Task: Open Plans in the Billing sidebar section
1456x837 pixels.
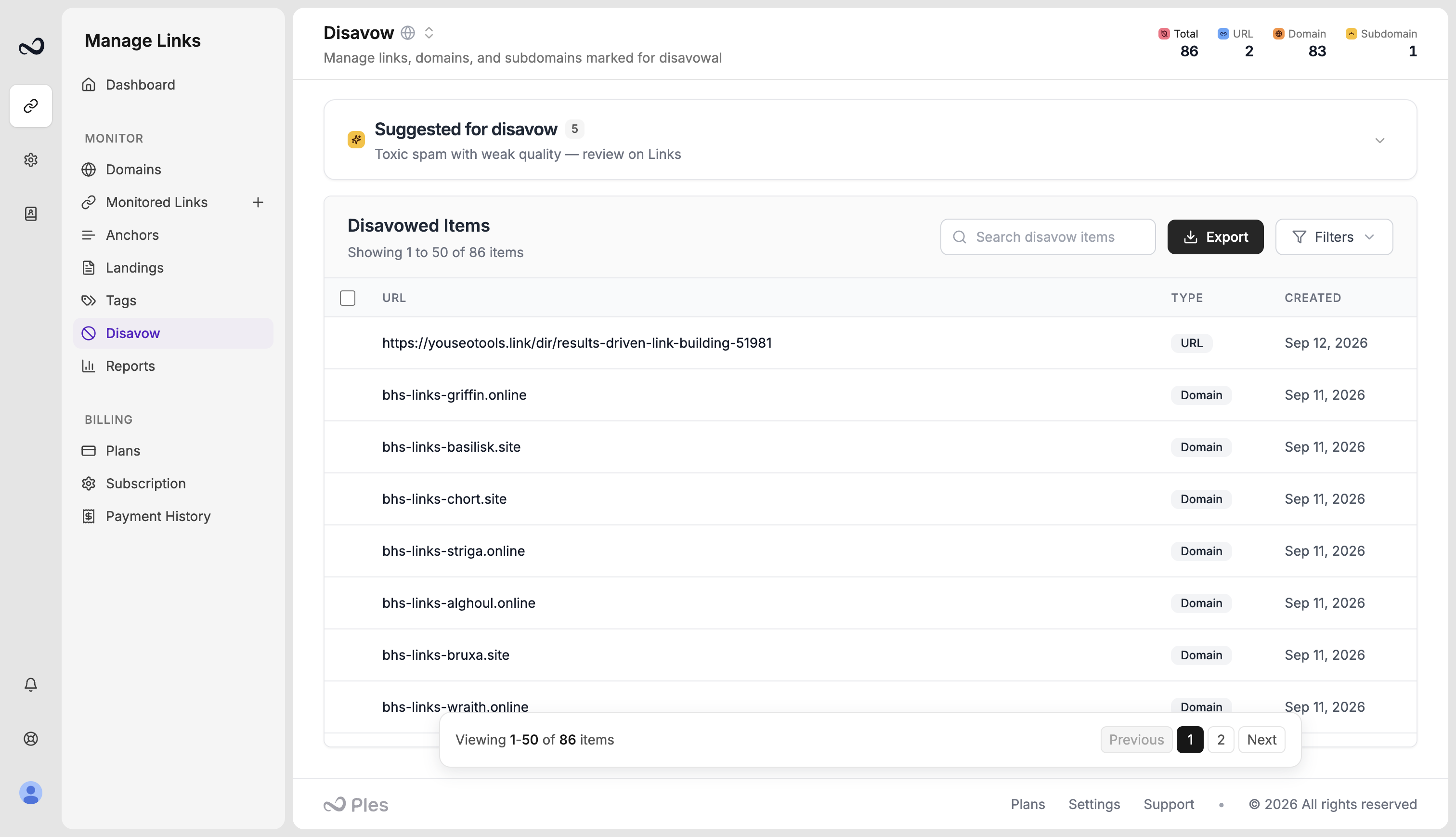Action: tap(173, 451)
